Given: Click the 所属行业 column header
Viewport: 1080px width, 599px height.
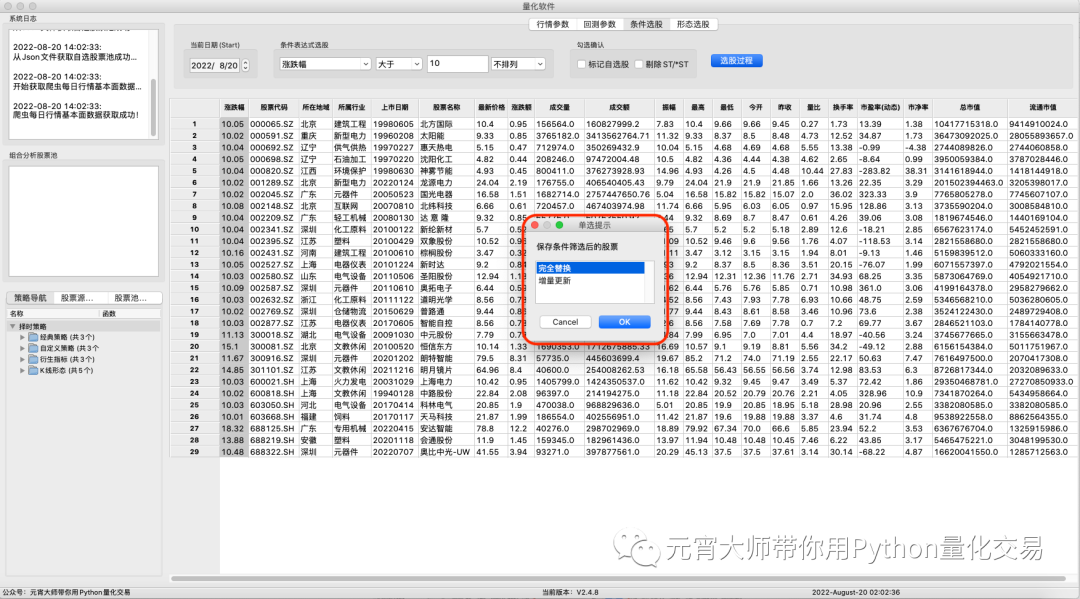Looking at the screenshot, I should pos(351,107).
